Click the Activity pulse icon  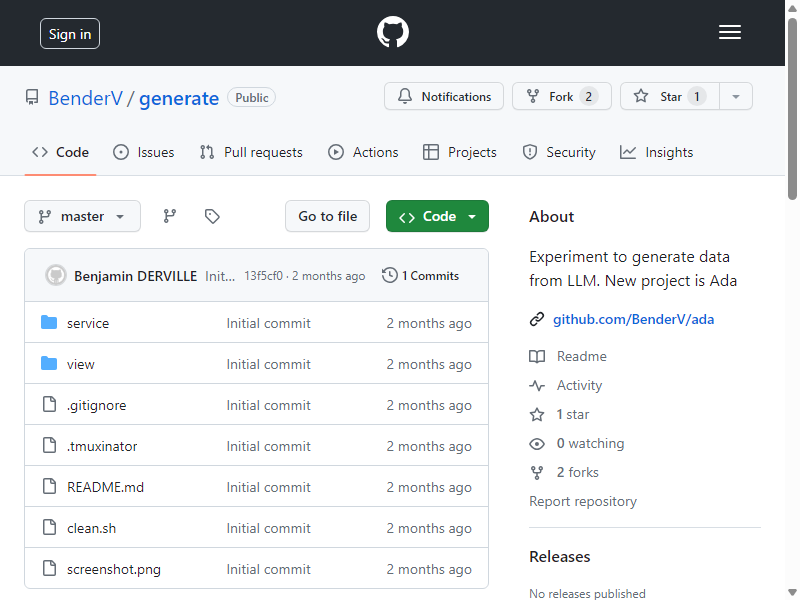tap(537, 385)
